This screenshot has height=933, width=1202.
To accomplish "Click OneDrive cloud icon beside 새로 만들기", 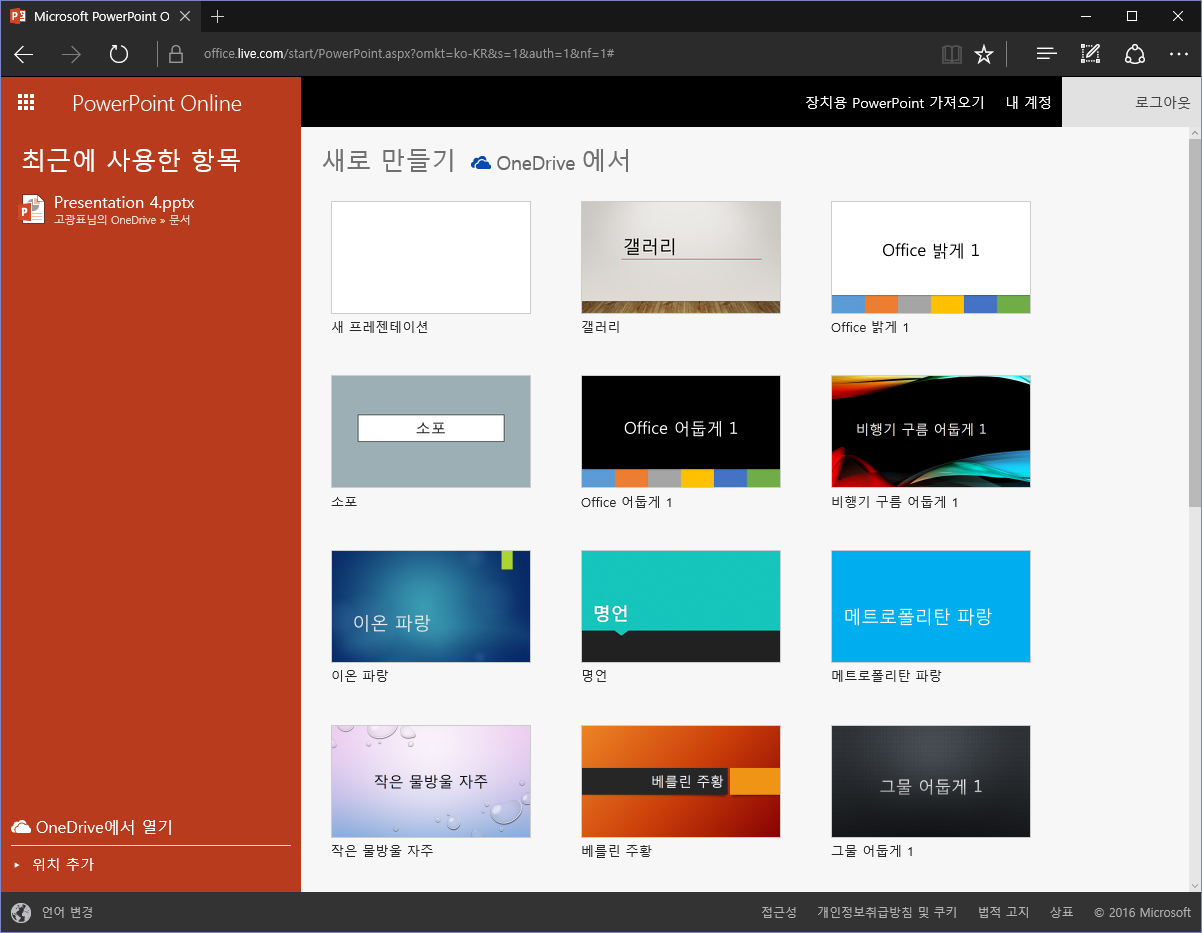I will pos(481,163).
